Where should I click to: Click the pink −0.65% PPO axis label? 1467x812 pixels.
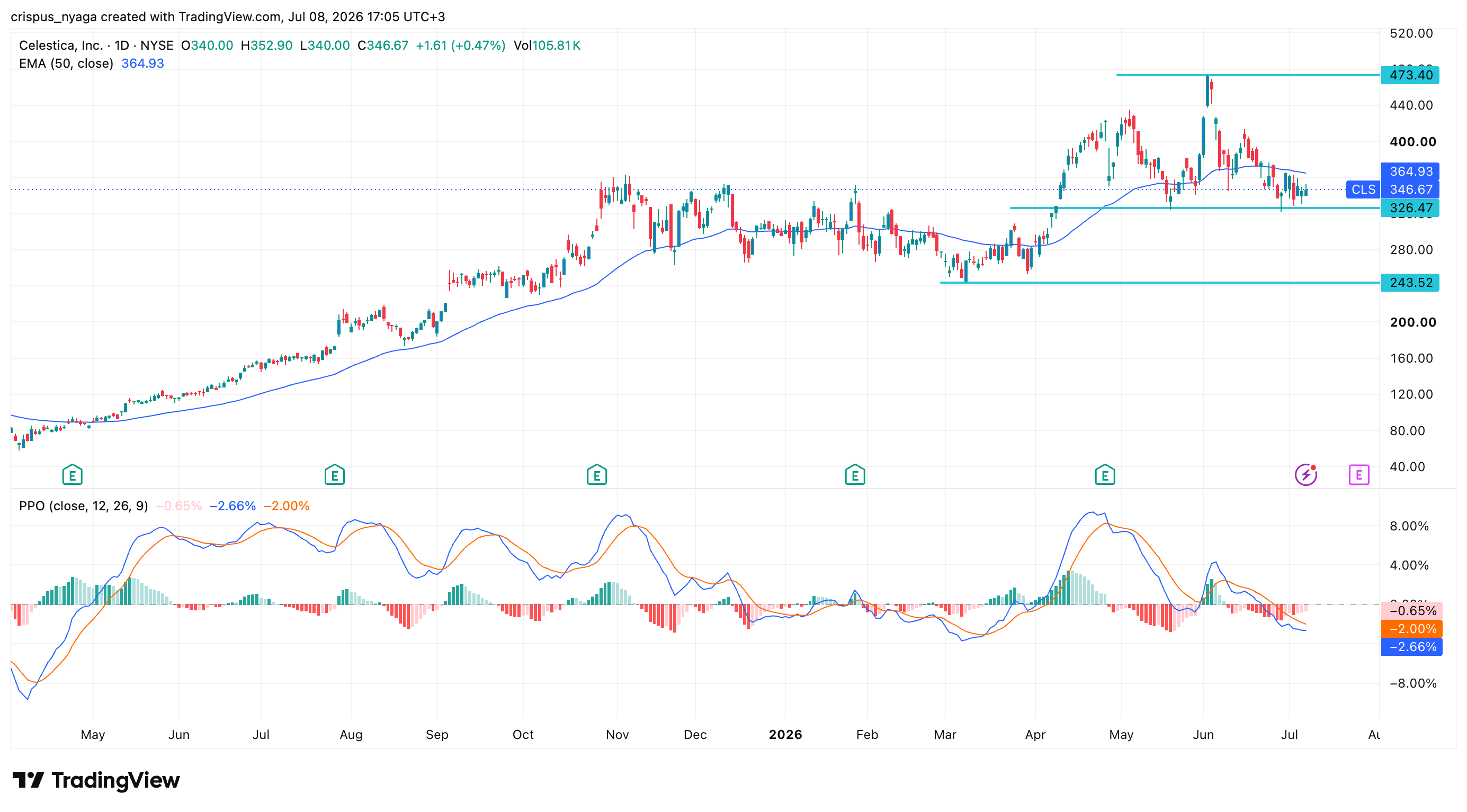tap(1412, 610)
